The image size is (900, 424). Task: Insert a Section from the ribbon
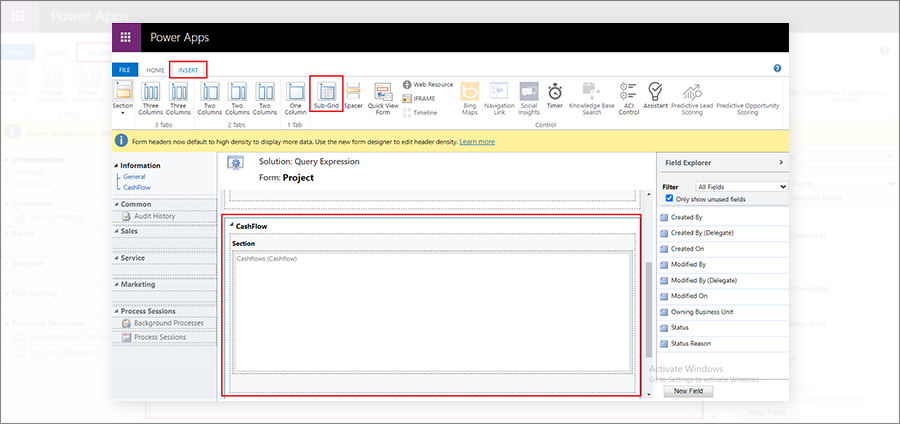pos(123,94)
